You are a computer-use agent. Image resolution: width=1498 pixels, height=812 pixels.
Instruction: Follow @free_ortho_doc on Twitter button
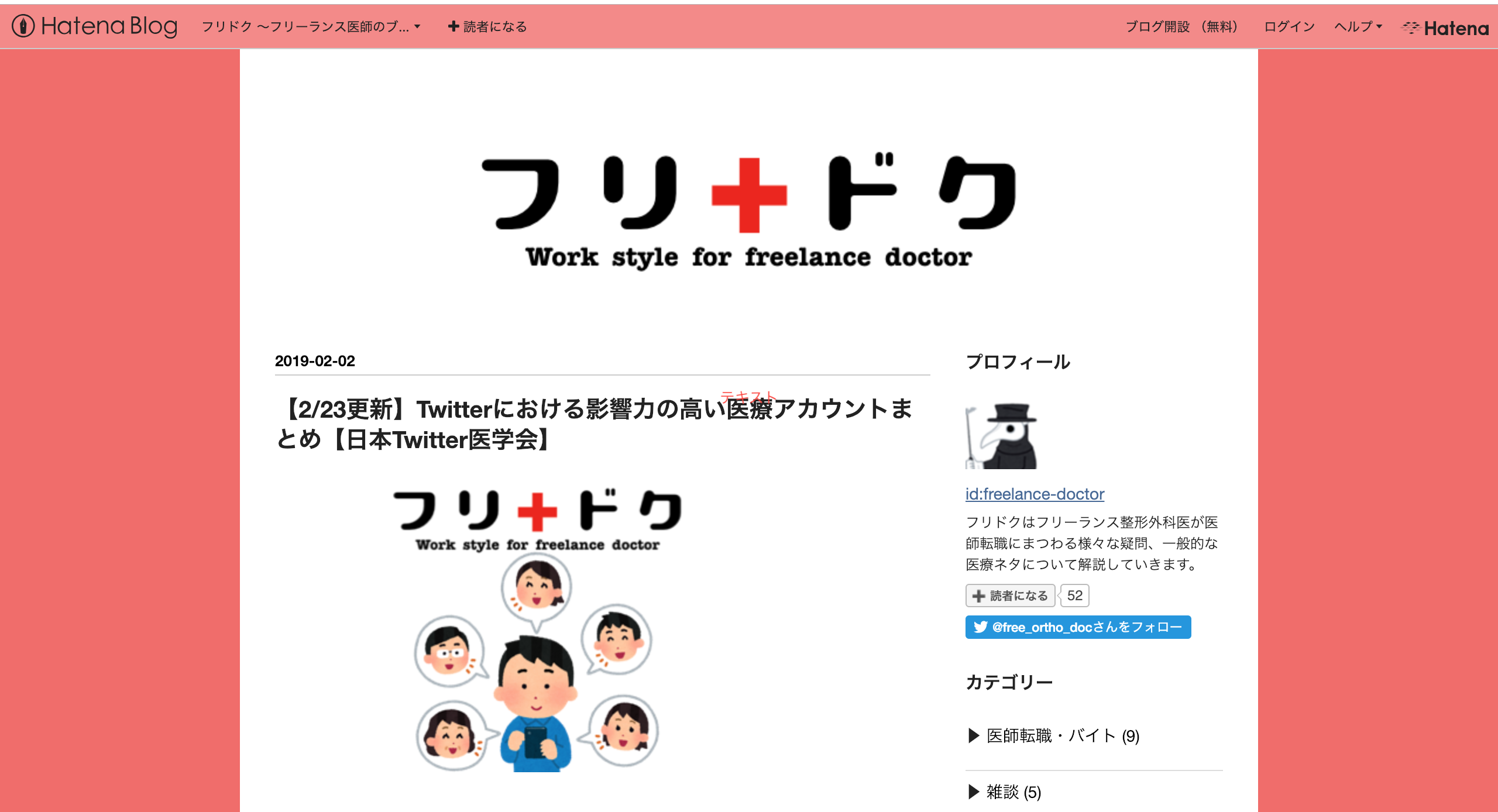(1078, 627)
